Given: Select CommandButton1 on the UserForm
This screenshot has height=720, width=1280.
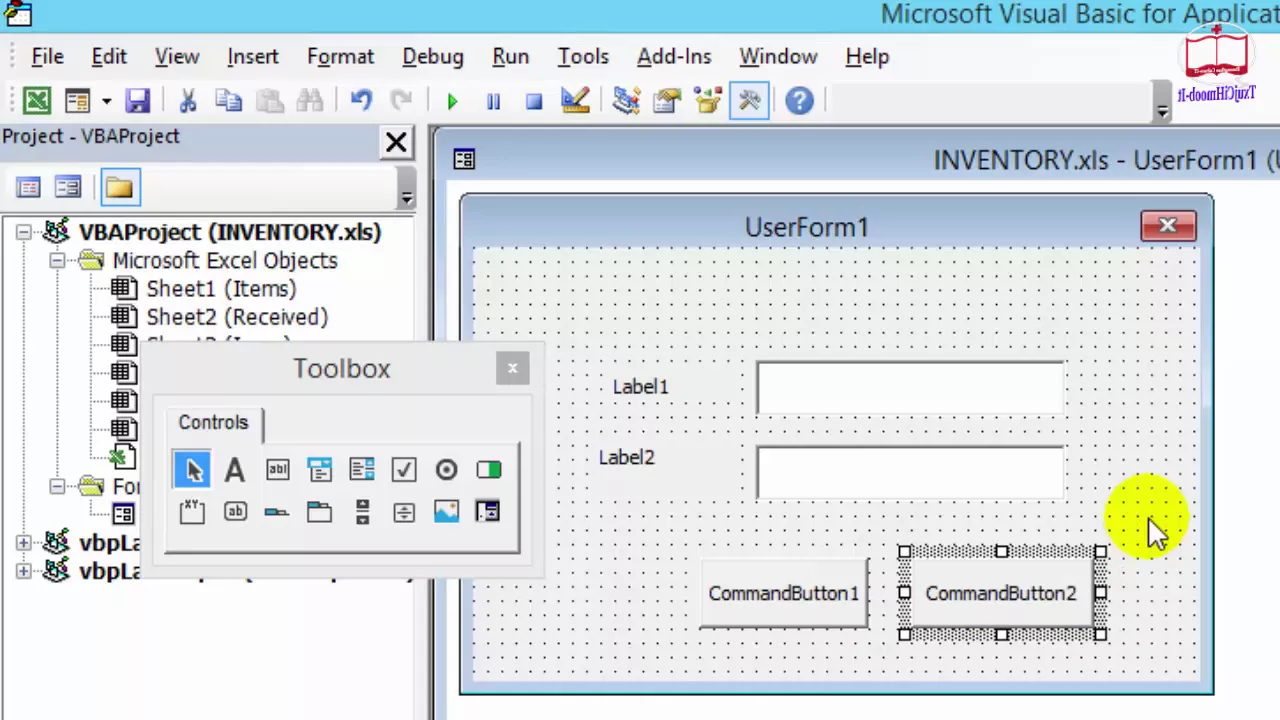Looking at the screenshot, I should (784, 593).
